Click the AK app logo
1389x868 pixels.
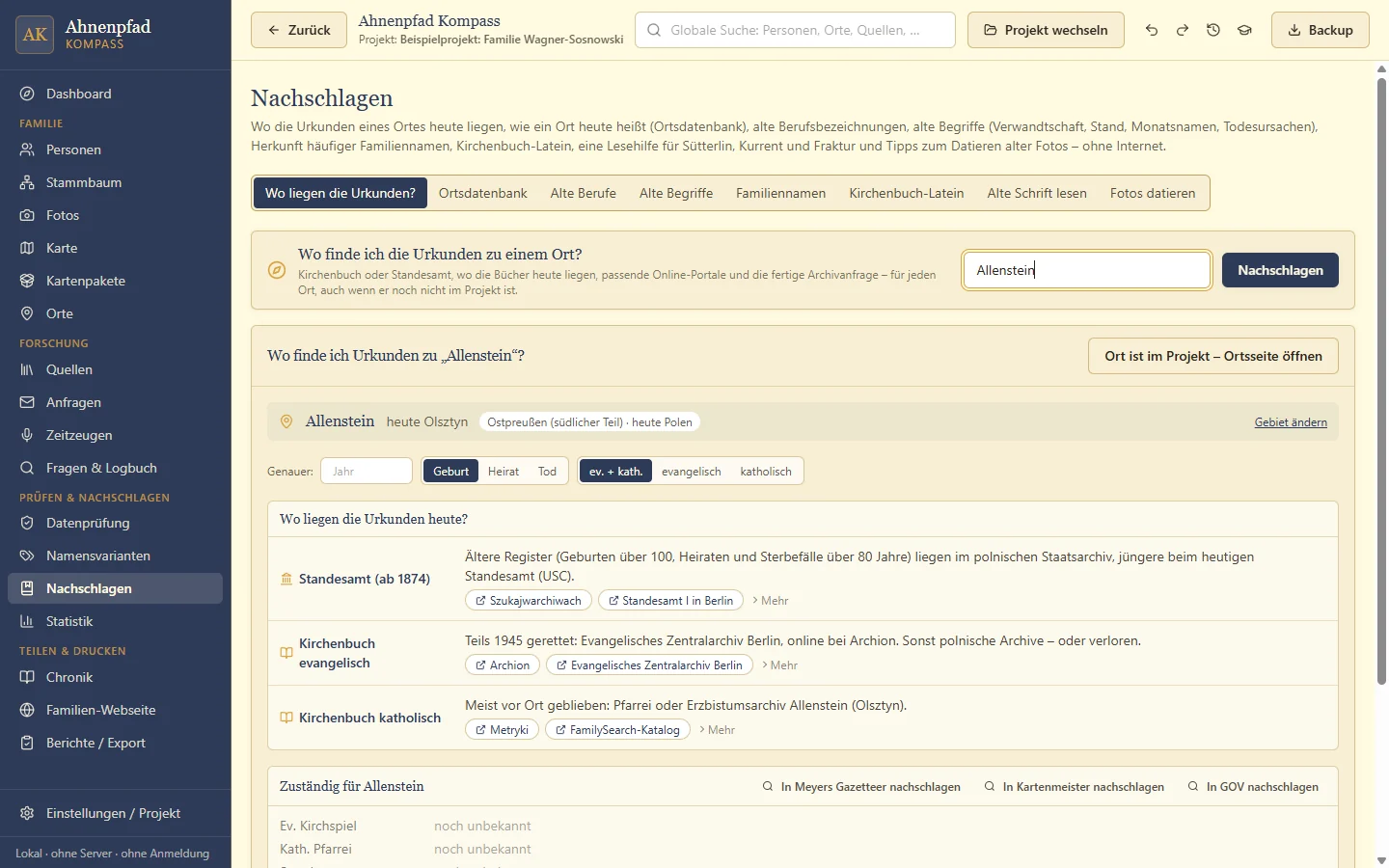click(x=35, y=35)
